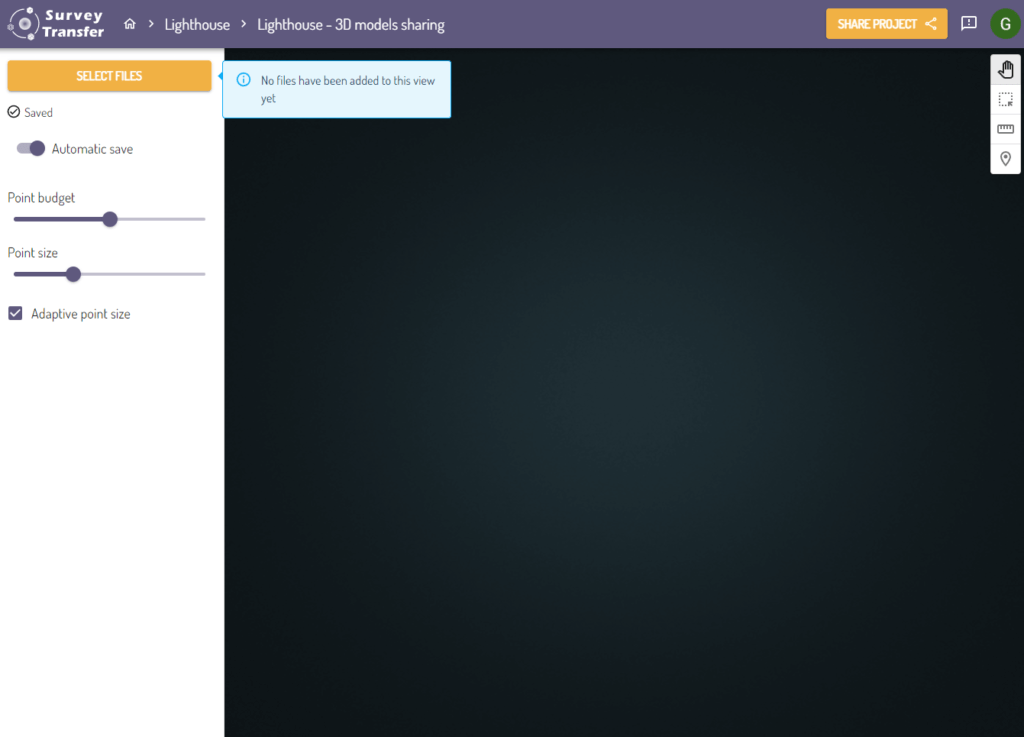
Task: Click the Survey Transfer logo
Action: click(57, 24)
